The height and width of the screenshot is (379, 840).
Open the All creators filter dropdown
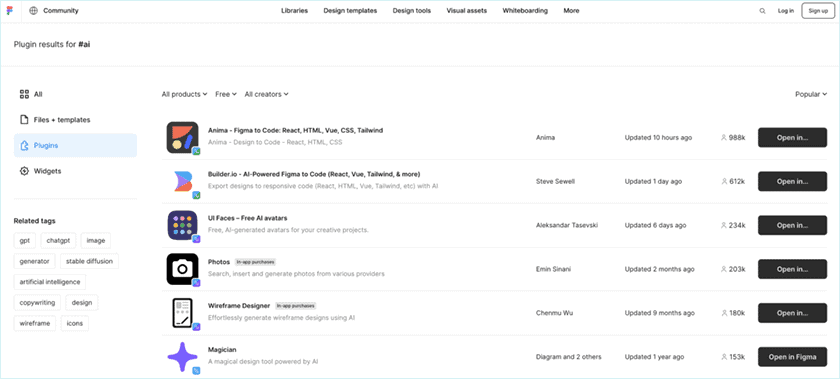point(266,94)
